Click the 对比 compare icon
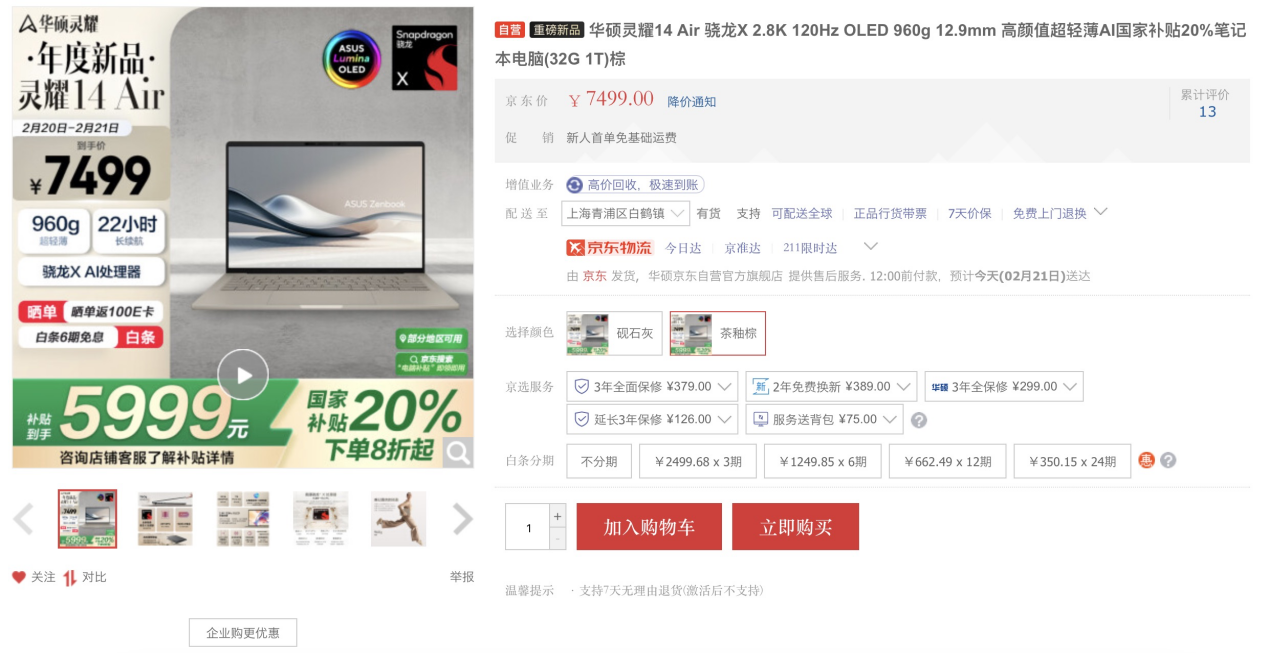 tap(70, 577)
